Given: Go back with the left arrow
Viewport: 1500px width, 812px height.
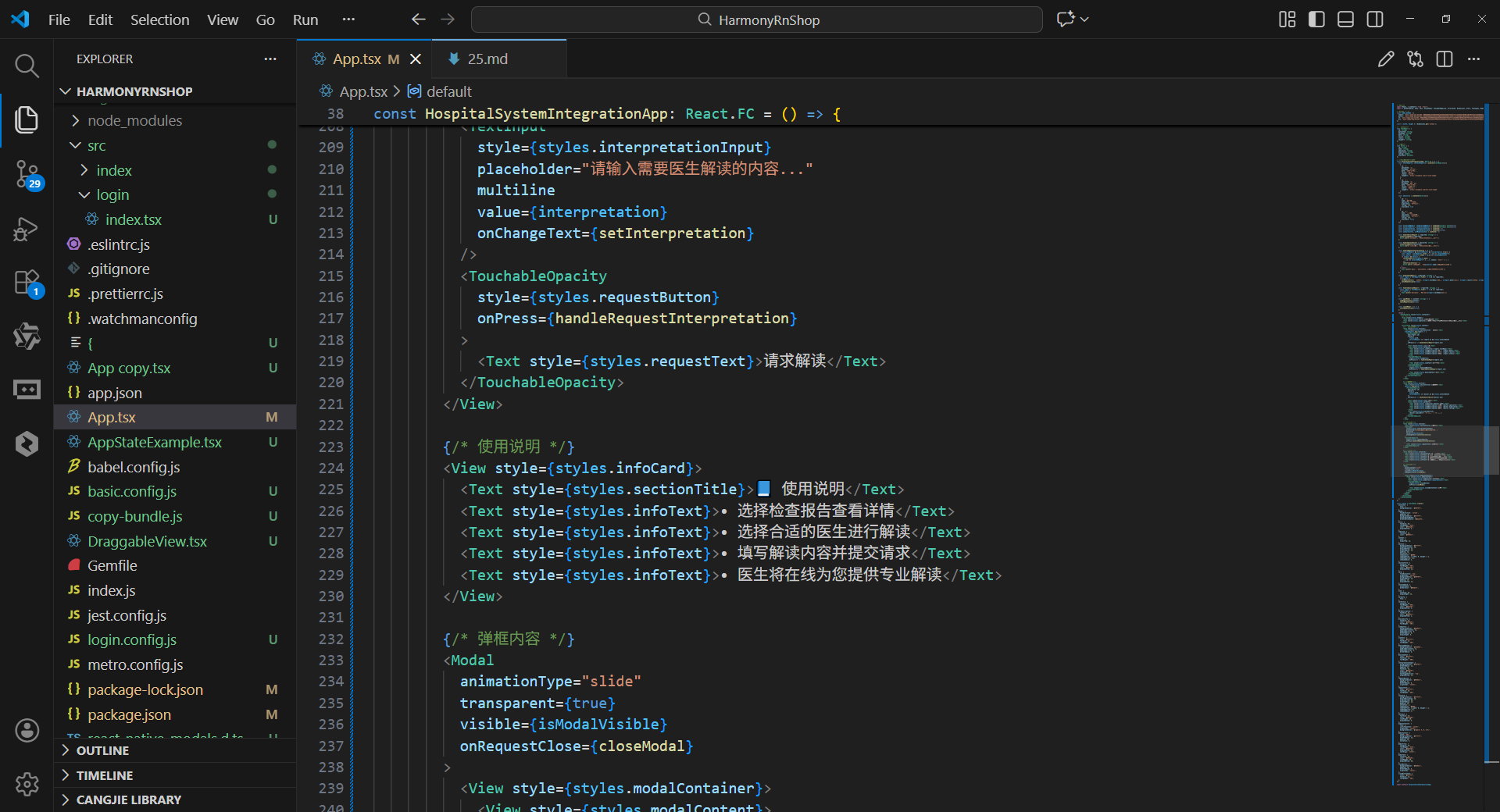Looking at the screenshot, I should (x=419, y=20).
